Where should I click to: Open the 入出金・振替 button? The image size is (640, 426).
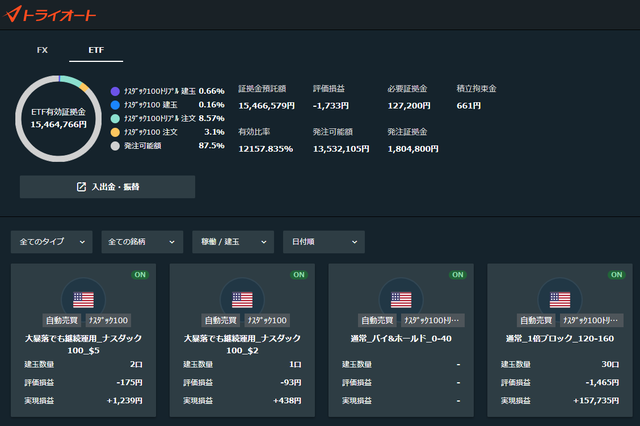click(107, 187)
